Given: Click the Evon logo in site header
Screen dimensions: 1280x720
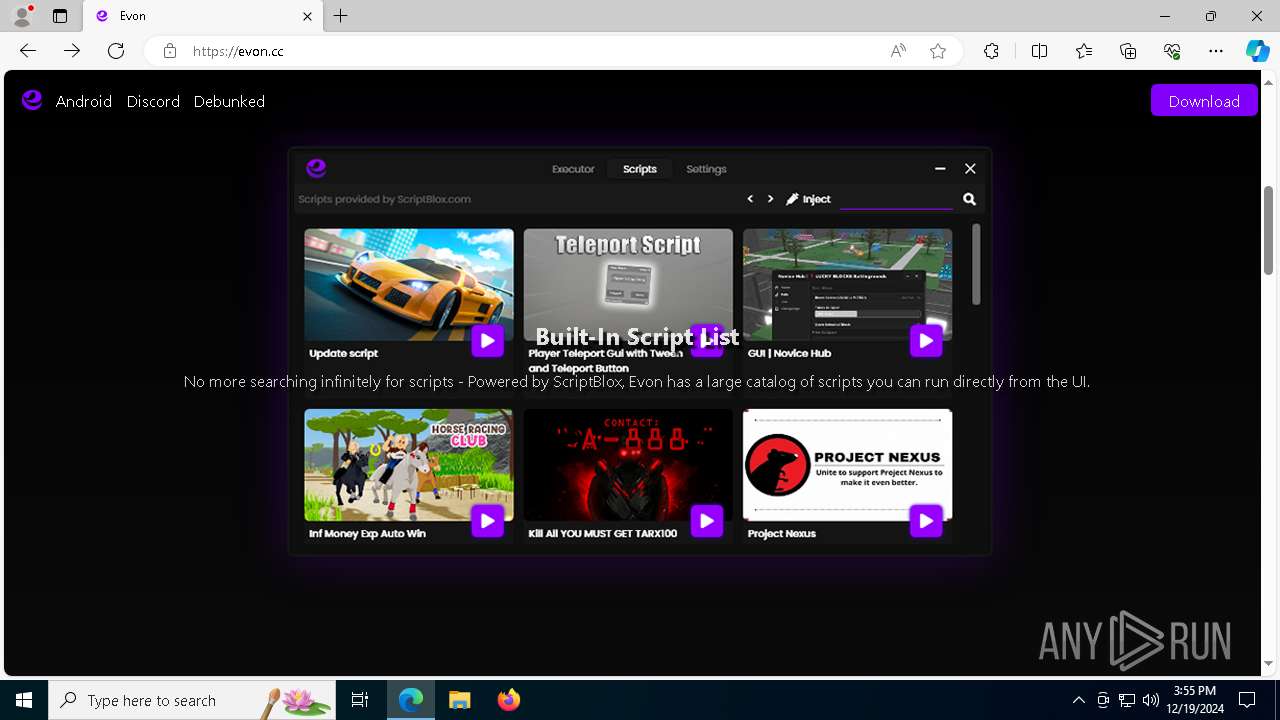Looking at the screenshot, I should 32,100.
